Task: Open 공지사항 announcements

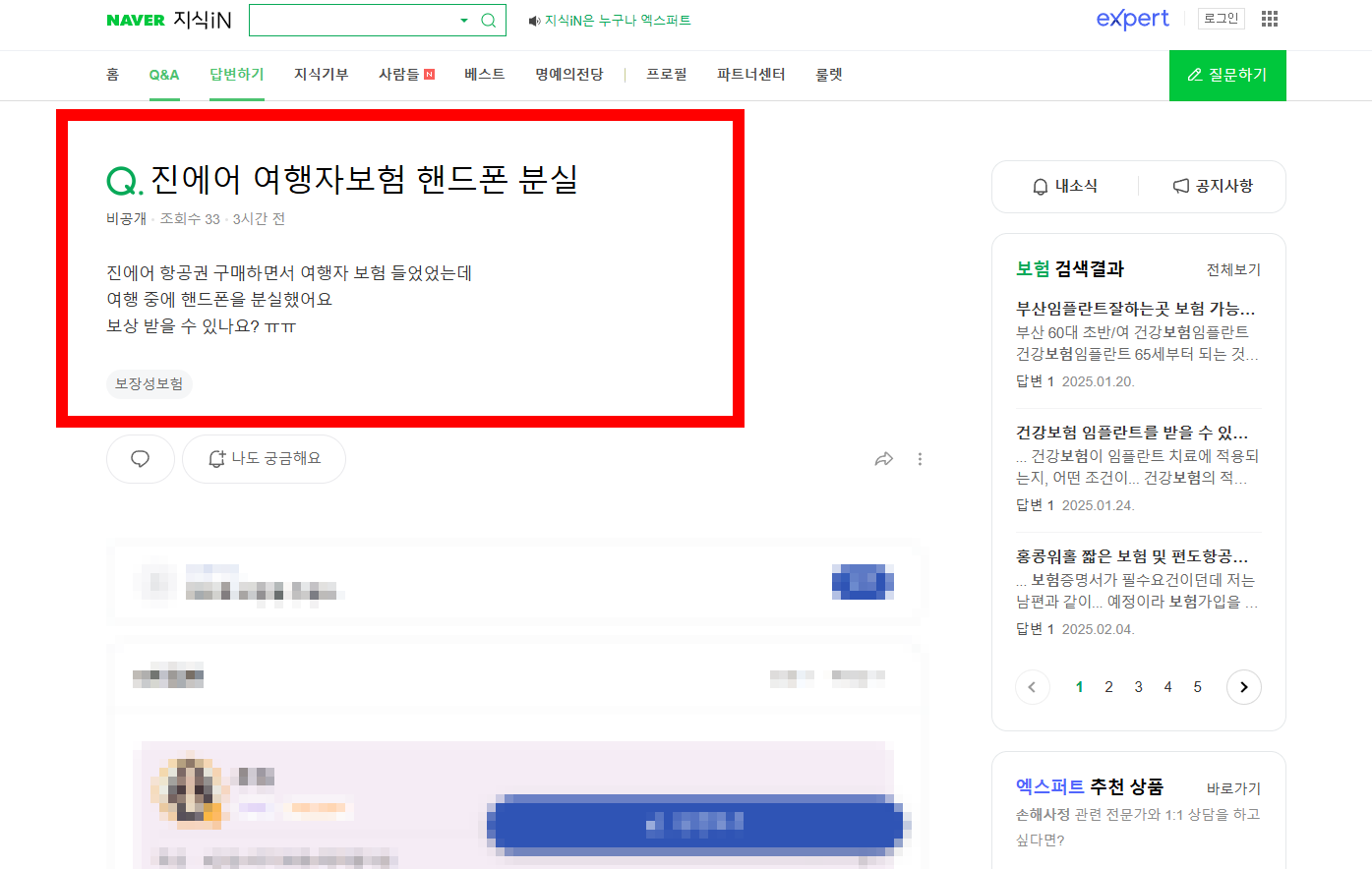Action: click(x=1213, y=186)
